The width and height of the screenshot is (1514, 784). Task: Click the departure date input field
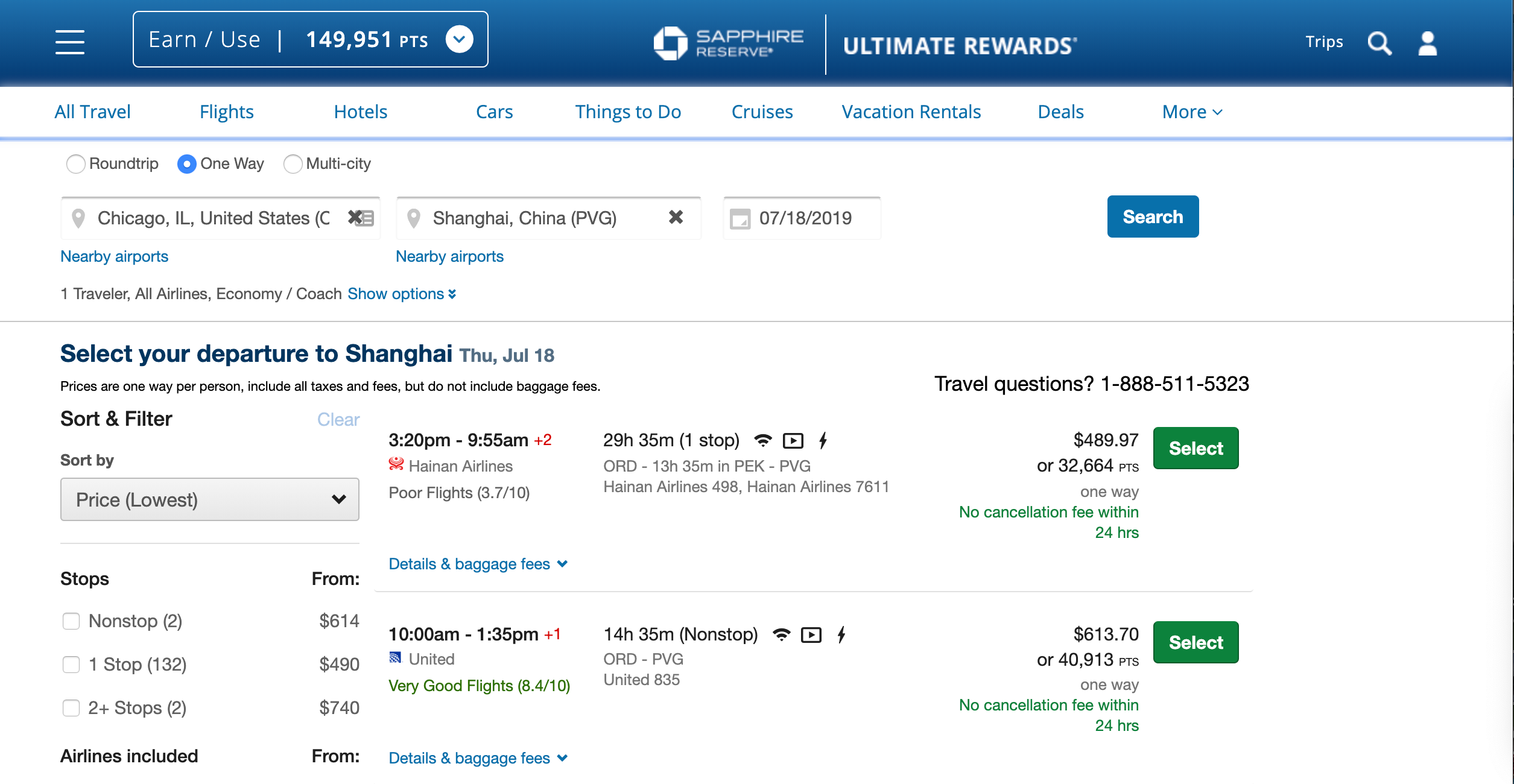[806, 218]
